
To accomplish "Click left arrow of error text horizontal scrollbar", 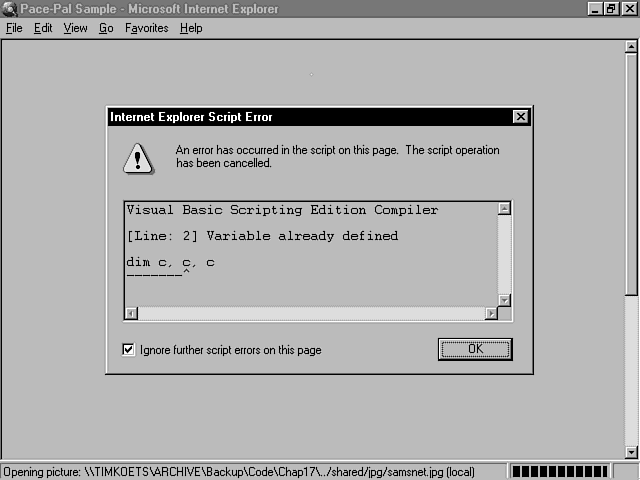I will (131, 314).
